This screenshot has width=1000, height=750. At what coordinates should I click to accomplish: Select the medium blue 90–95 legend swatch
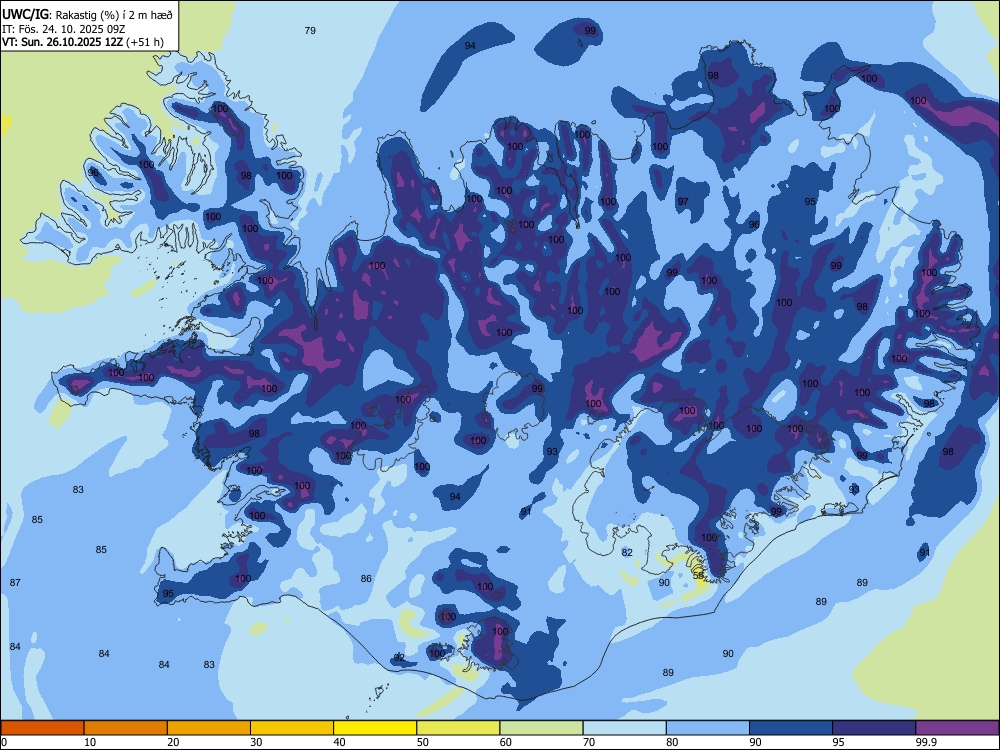[791, 728]
